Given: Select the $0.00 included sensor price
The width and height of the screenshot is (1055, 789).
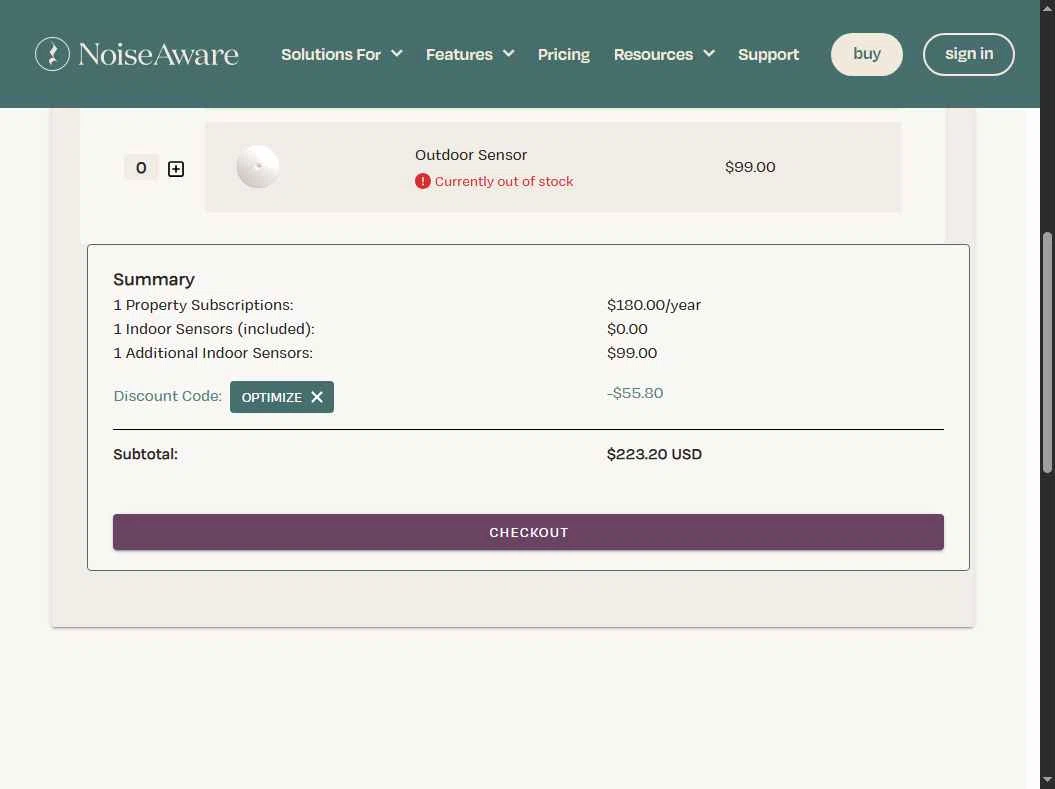Looking at the screenshot, I should pyautogui.click(x=627, y=329).
